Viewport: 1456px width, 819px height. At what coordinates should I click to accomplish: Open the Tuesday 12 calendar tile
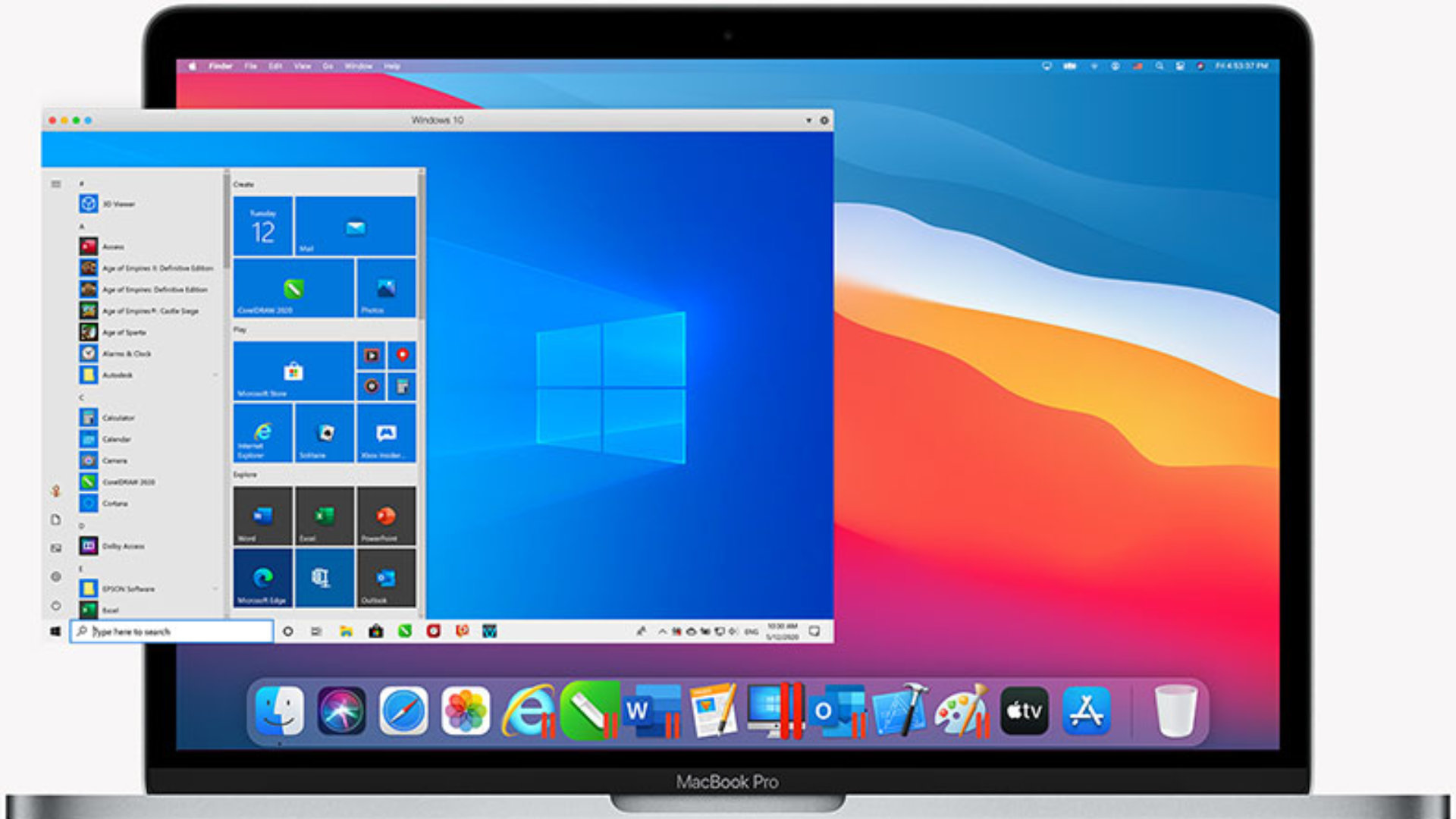263,226
